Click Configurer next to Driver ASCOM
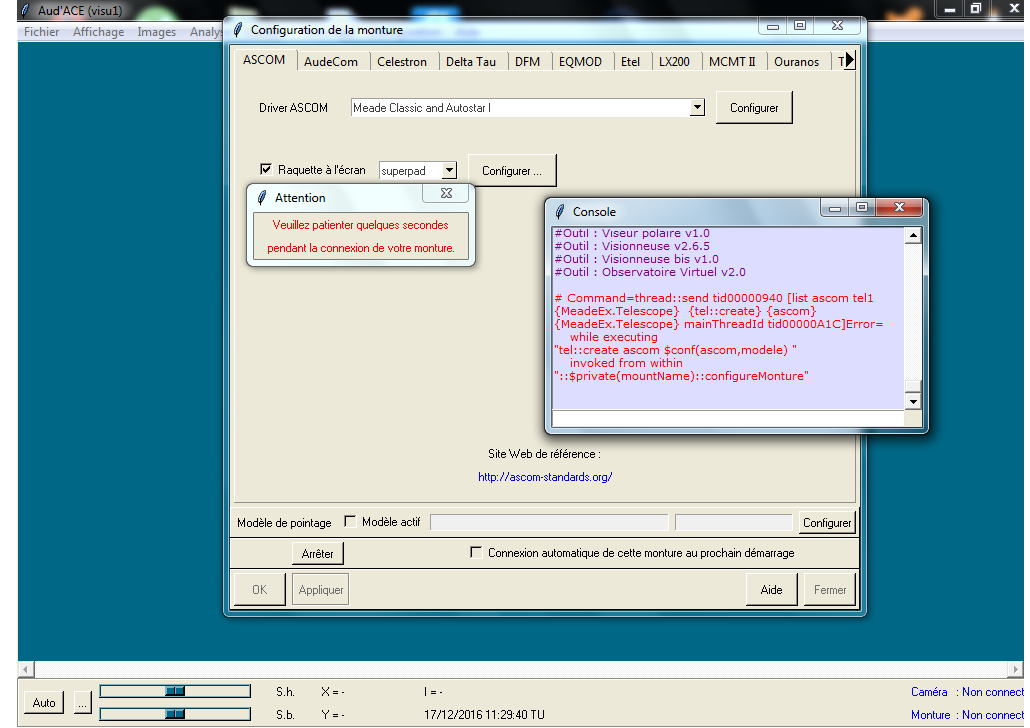 coord(754,108)
